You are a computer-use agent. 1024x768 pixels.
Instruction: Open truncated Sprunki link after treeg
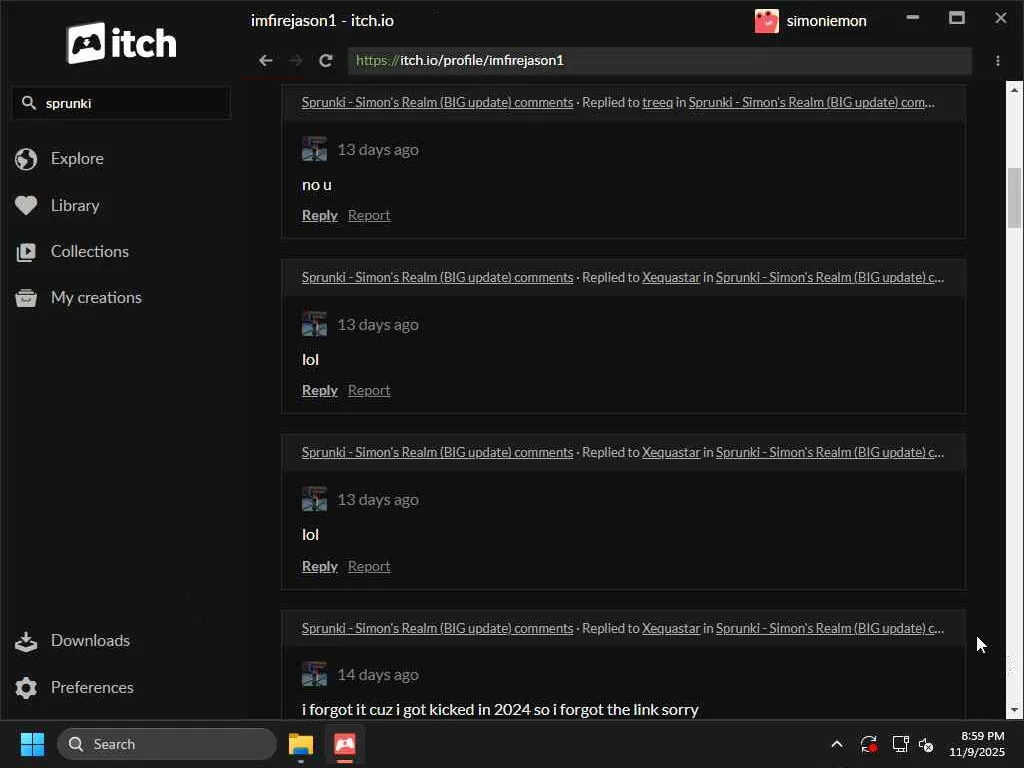point(811,103)
